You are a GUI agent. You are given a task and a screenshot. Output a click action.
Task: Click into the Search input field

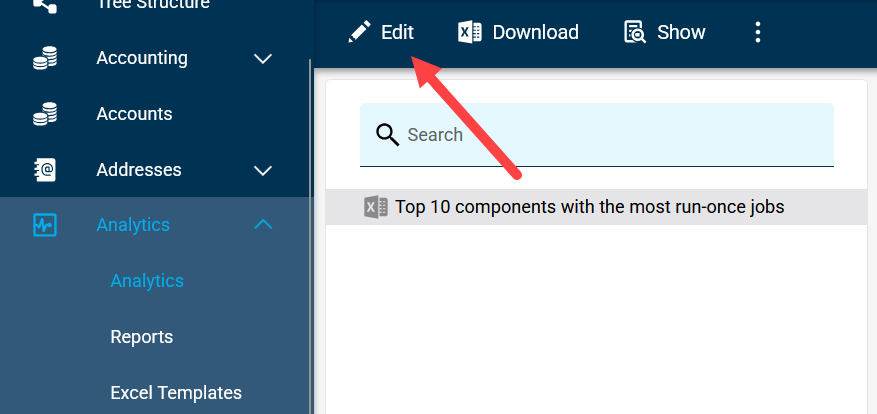click(597, 135)
